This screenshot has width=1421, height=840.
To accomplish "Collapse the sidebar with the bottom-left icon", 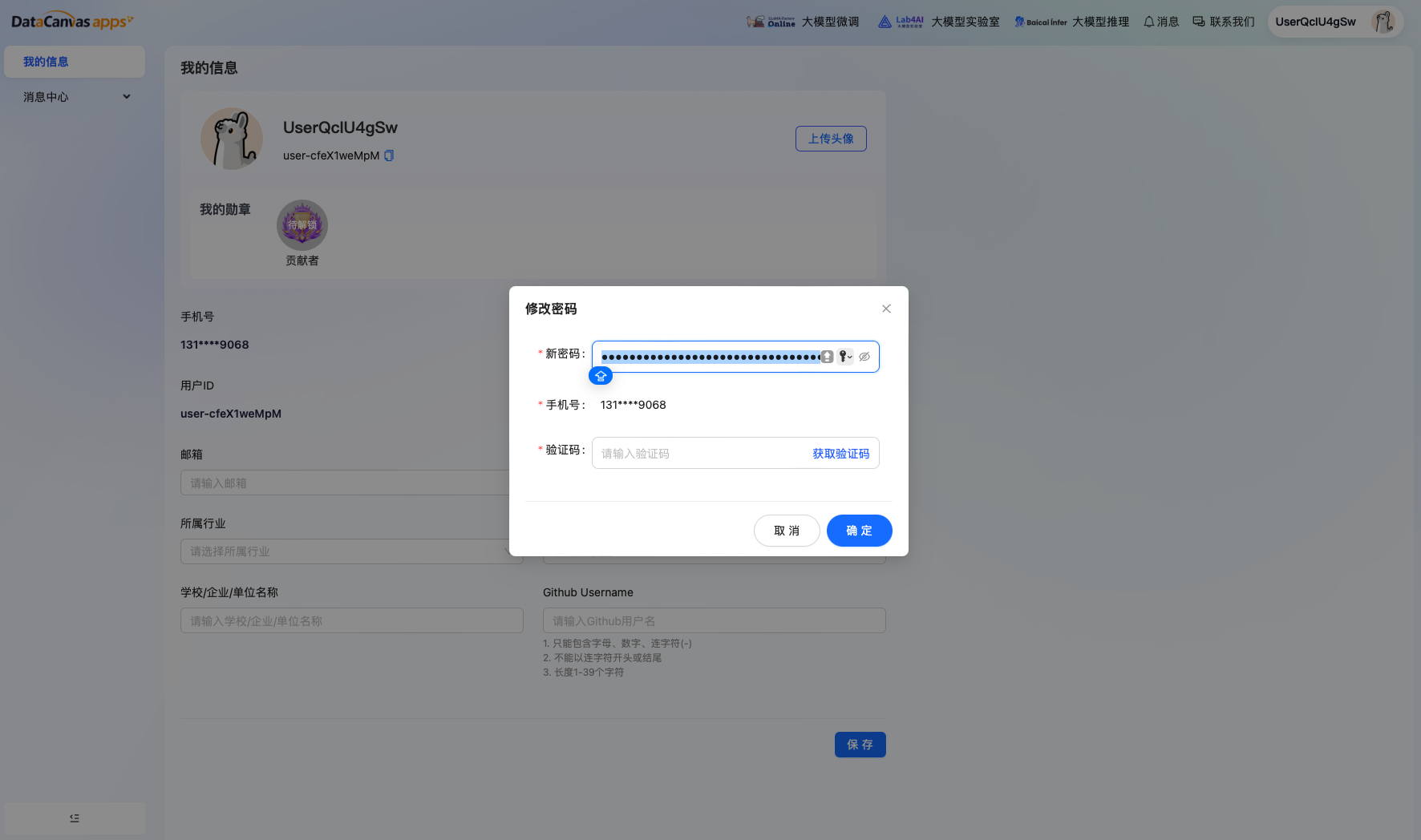I will (x=74, y=818).
